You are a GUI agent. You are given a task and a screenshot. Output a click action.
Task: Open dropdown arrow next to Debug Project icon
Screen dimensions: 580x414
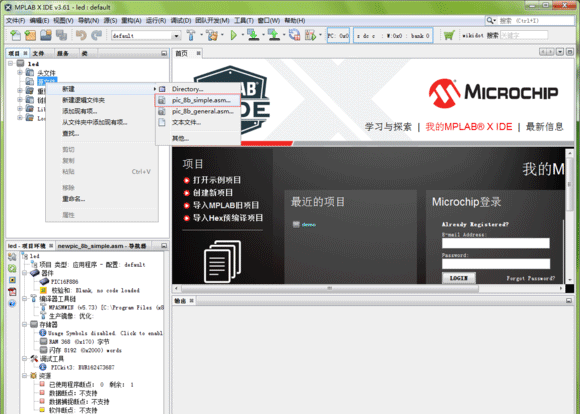(320, 36)
